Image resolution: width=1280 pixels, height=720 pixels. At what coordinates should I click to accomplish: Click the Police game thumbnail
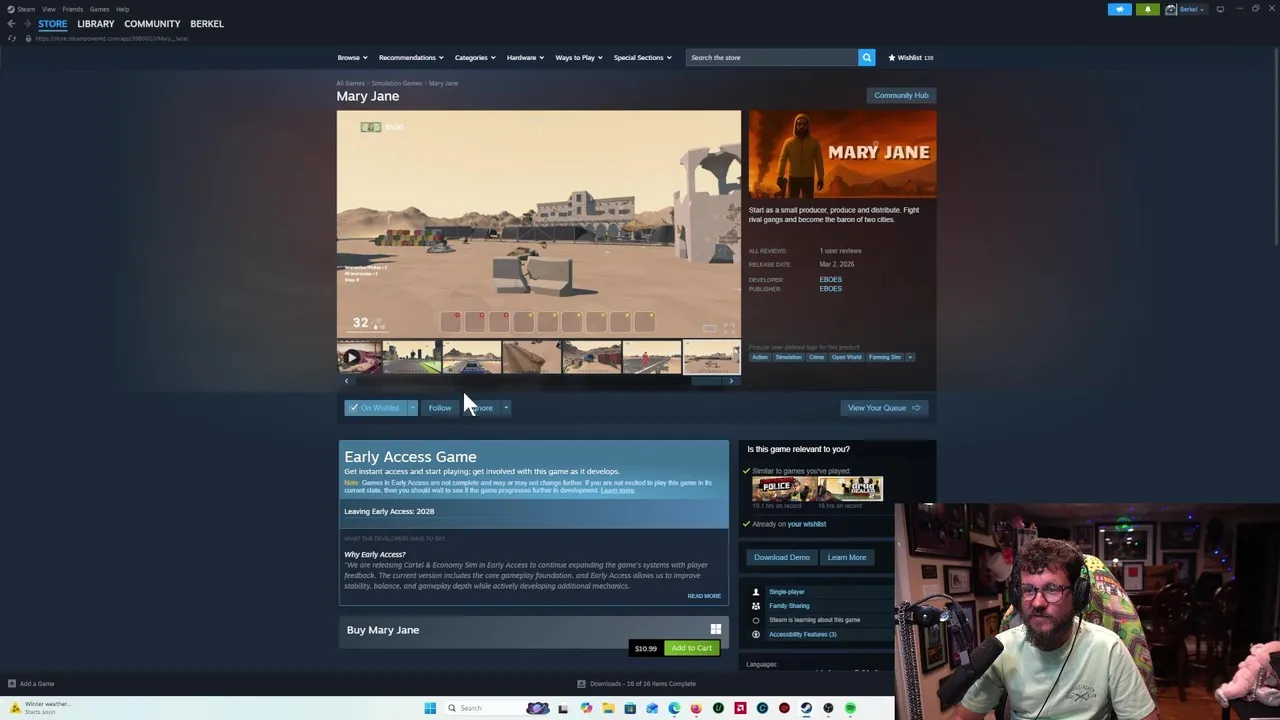coord(785,488)
